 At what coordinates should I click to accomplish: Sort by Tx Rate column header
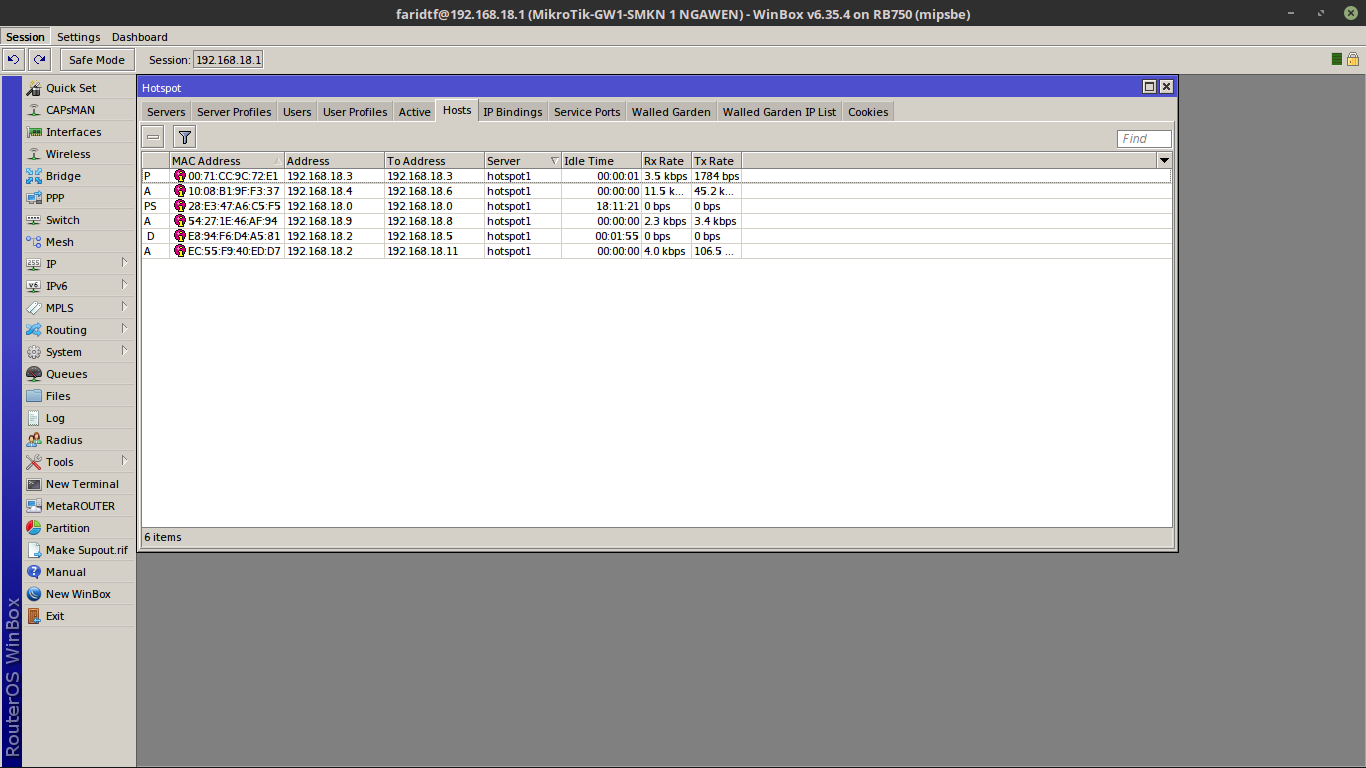coord(716,160)
